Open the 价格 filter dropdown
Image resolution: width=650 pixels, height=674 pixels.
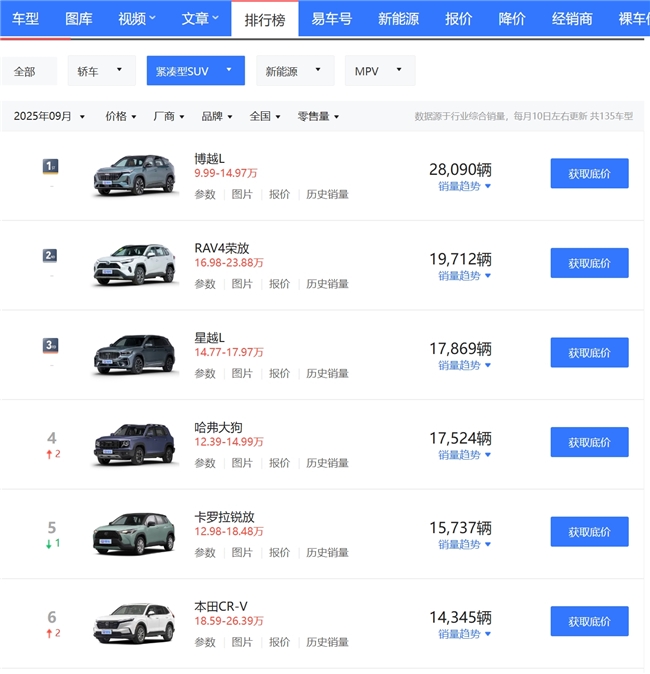click(x=121, y=117)
